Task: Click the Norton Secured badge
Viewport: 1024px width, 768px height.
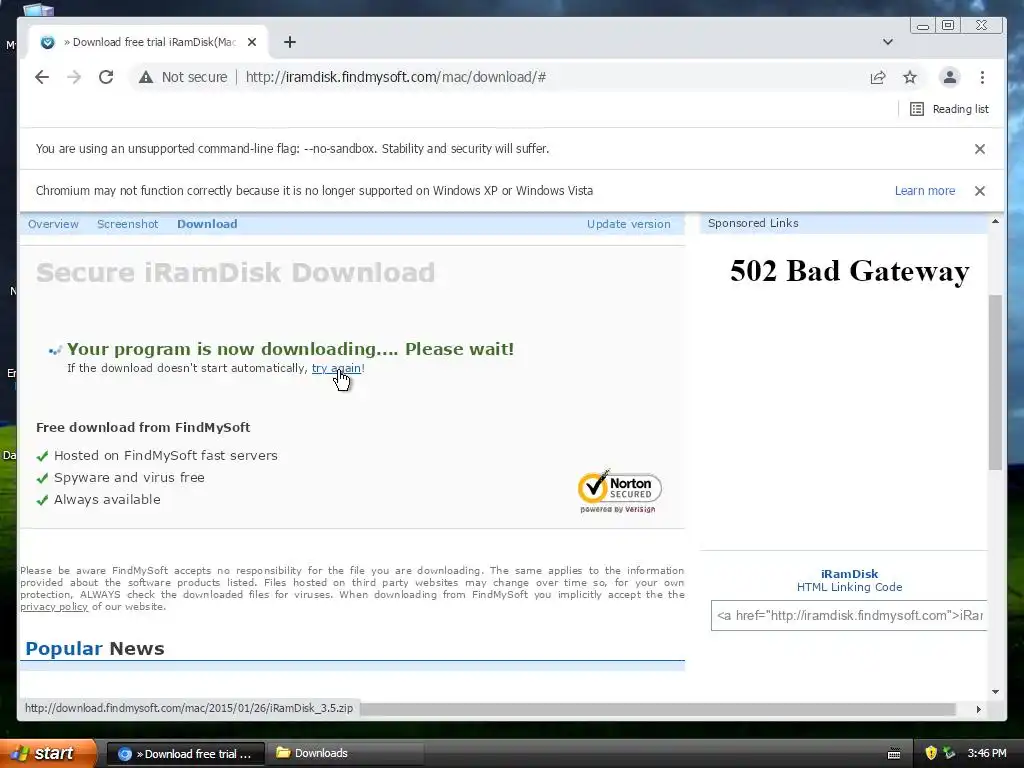Action: 619,491
